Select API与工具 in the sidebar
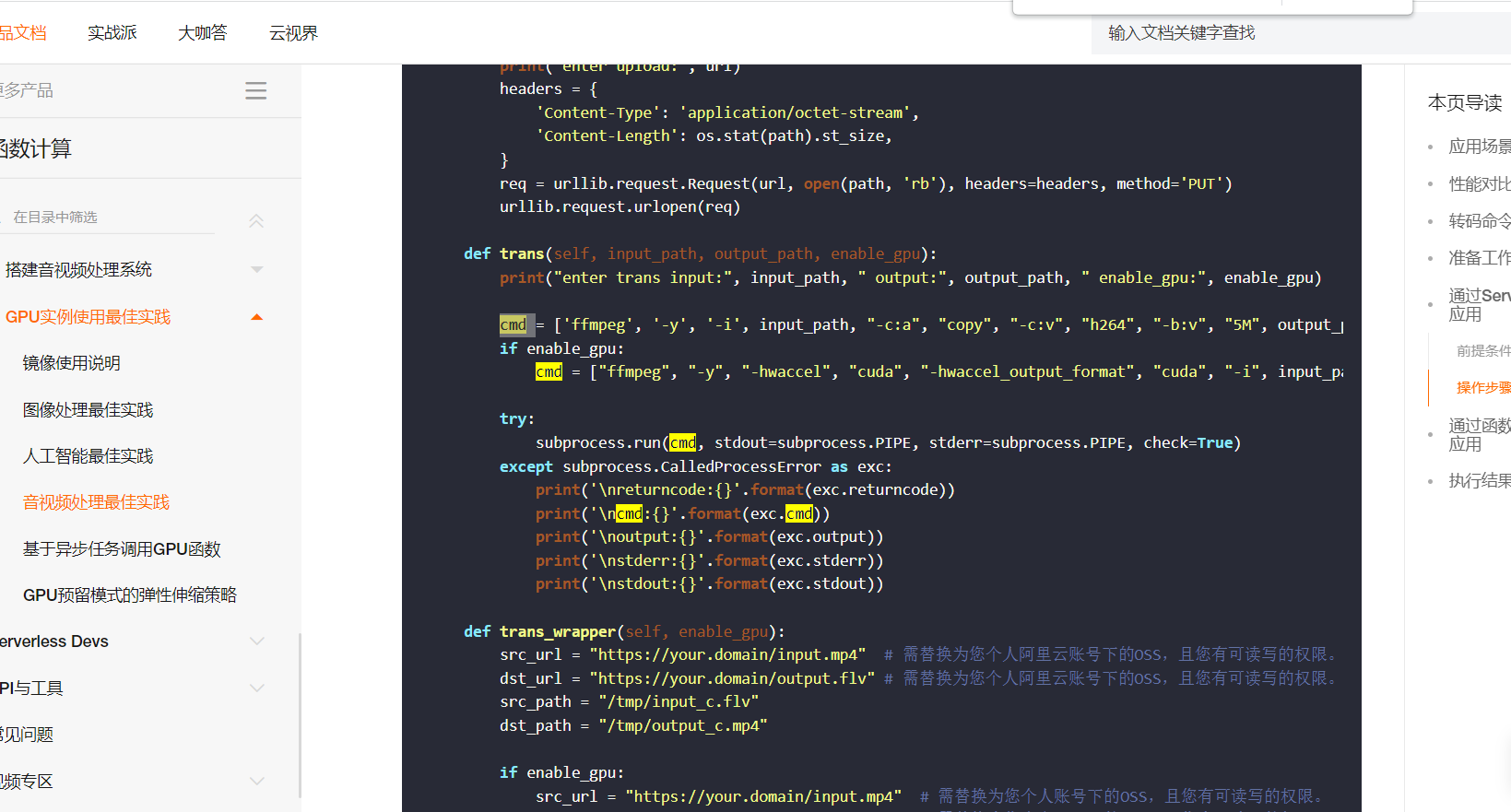Image resolution: width=1511 pixels, height=812 pixels. pyautogui.click(x=31, y=688)
